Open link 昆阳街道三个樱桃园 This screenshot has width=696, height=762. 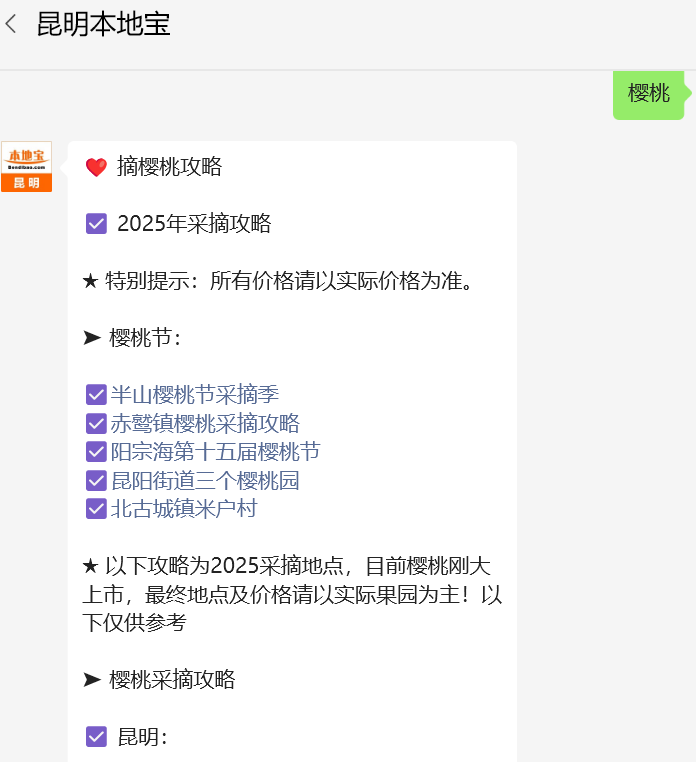click(205, 481)
